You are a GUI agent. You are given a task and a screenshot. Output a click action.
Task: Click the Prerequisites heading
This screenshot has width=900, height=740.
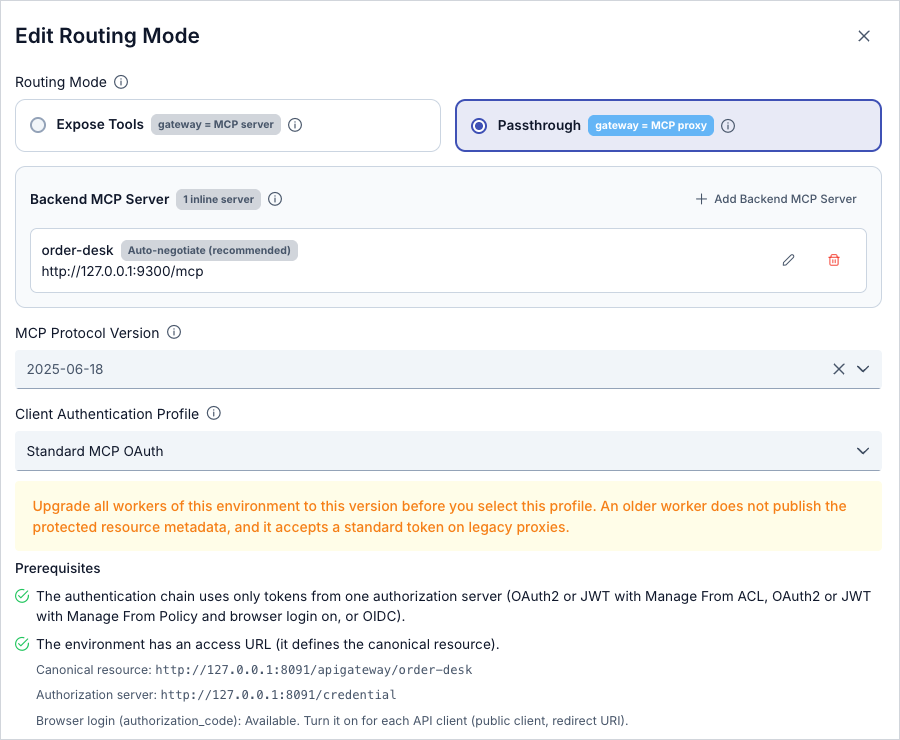click(58, 568)
